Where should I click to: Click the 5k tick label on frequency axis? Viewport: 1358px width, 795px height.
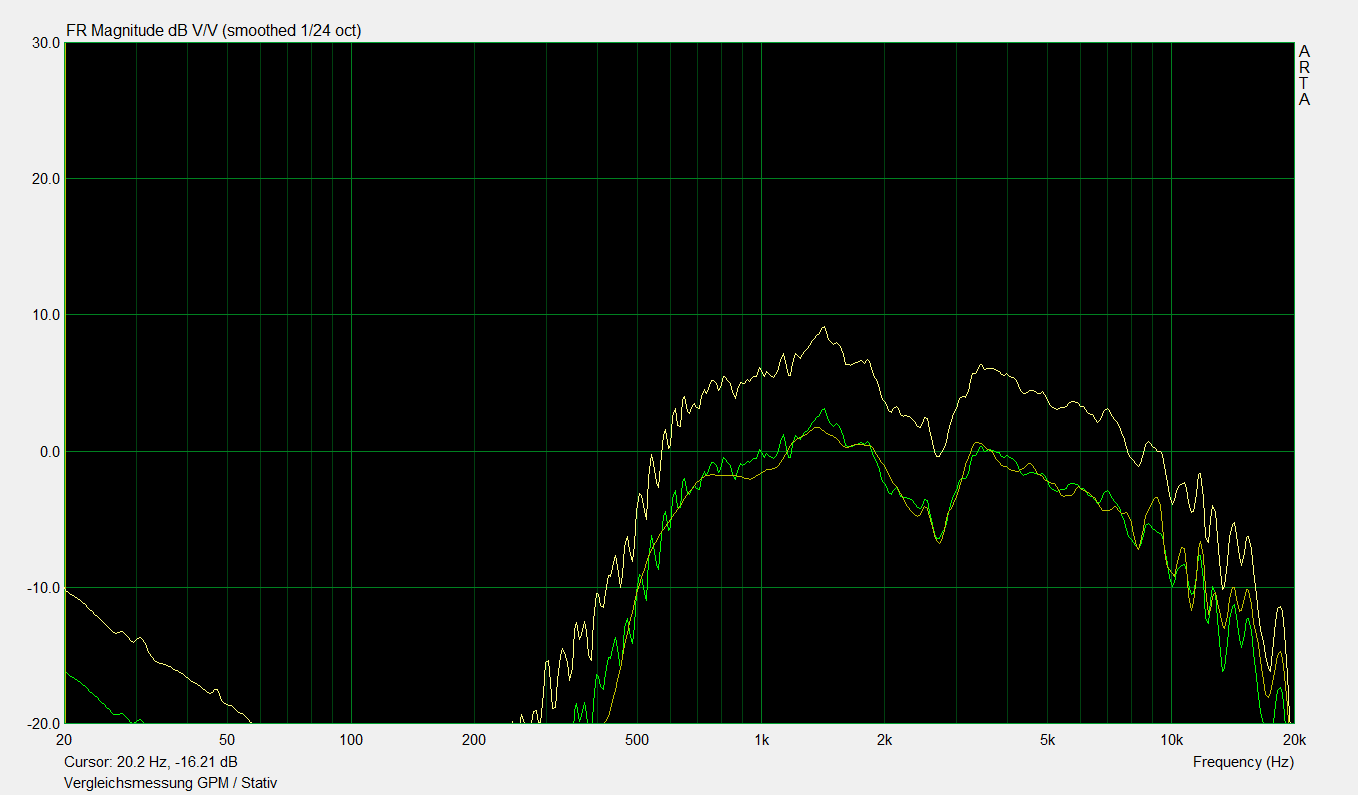pyautogui.click(x=1047, y=741)
